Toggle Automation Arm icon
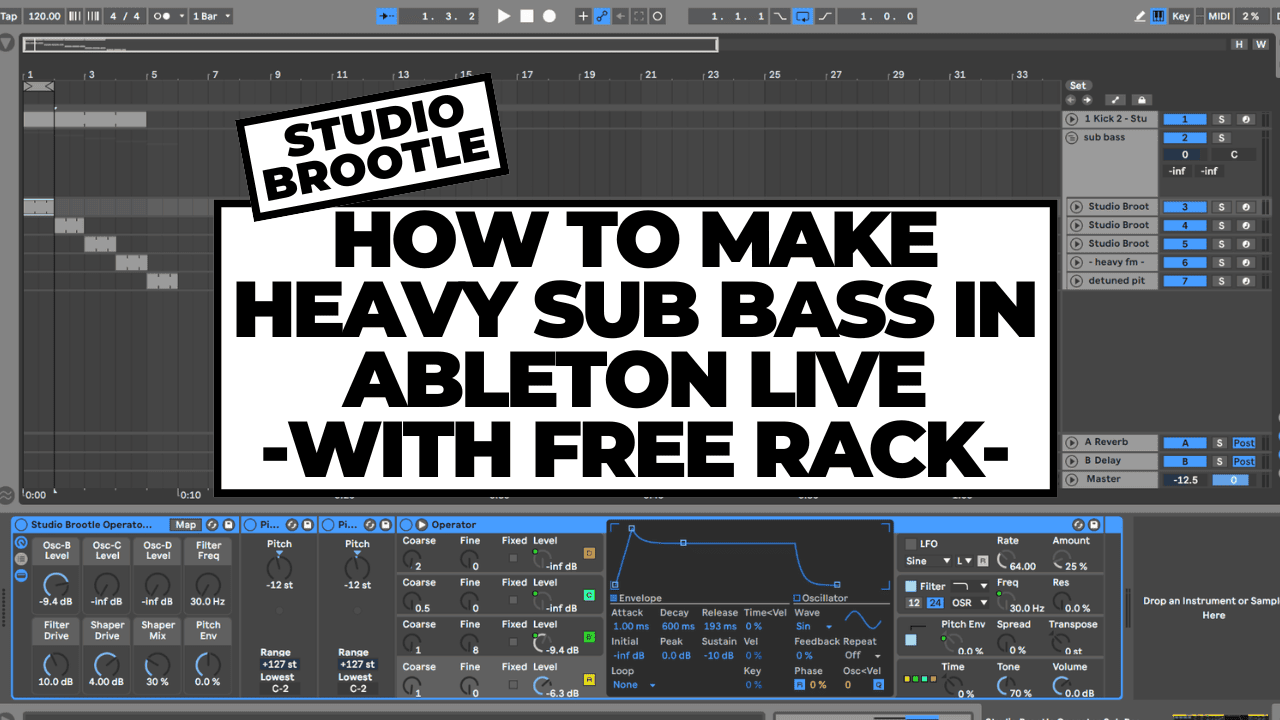 [602, 16]
